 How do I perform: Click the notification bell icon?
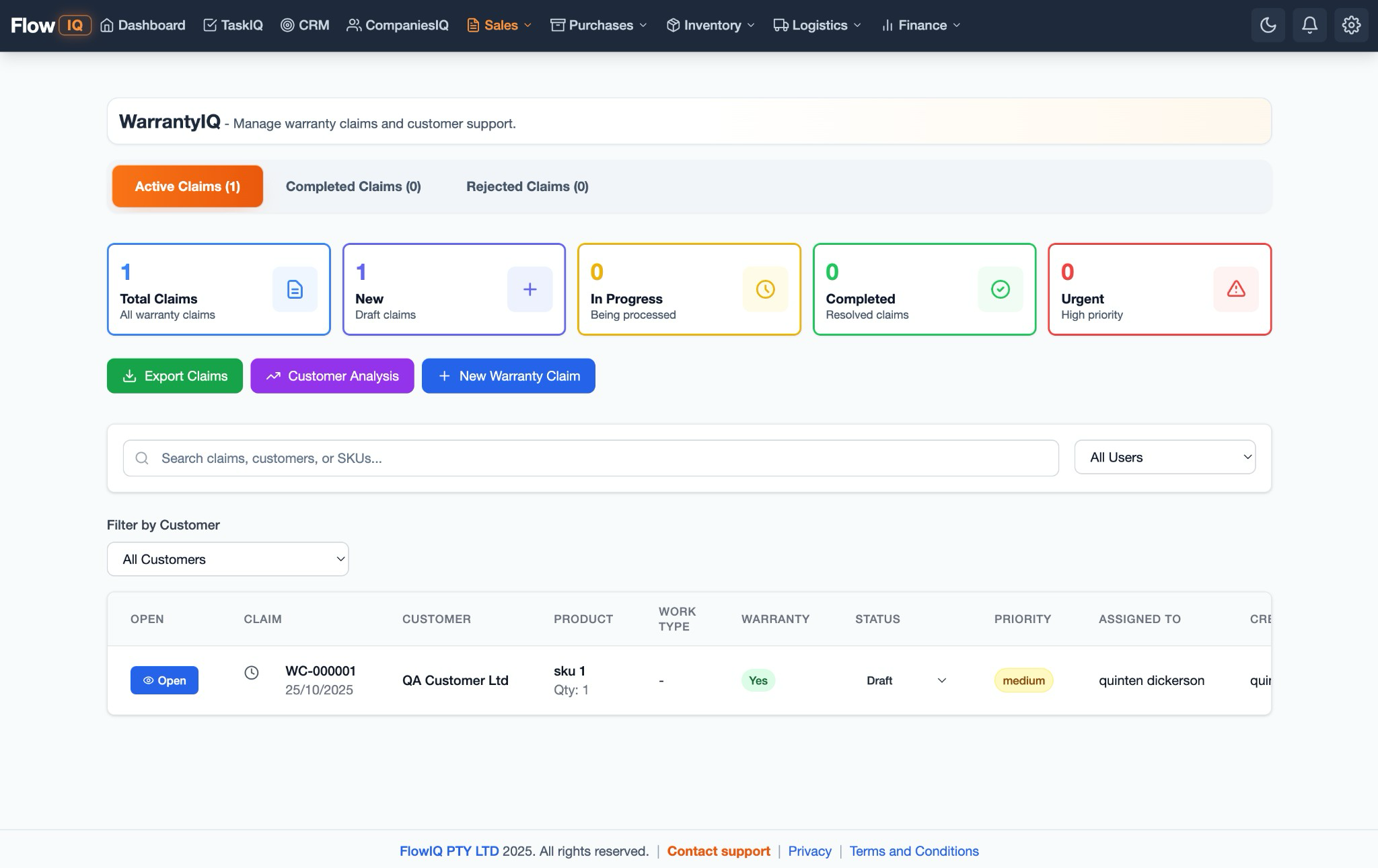tap(1309, 25)
